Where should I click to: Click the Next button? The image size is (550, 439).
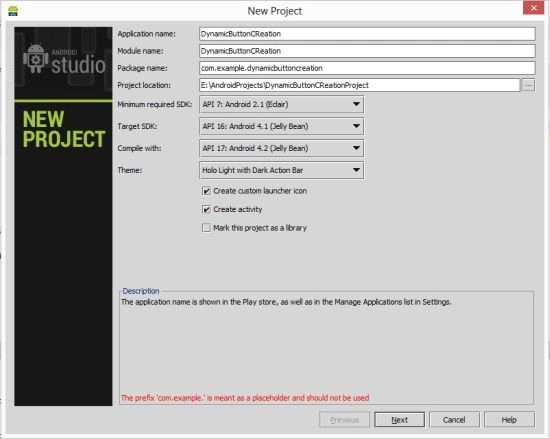400,420
